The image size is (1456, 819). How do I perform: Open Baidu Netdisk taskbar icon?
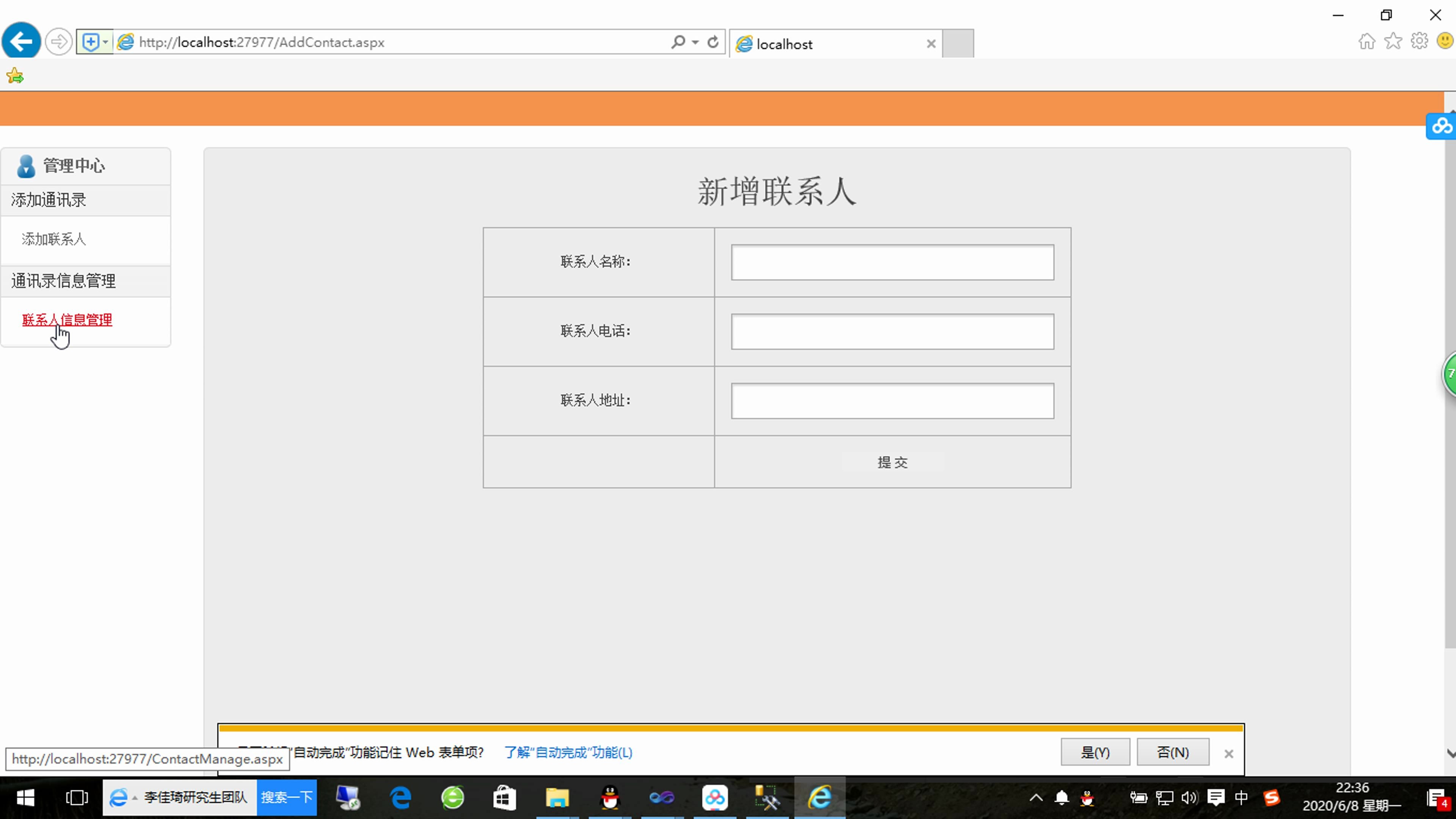coord(714,797)
